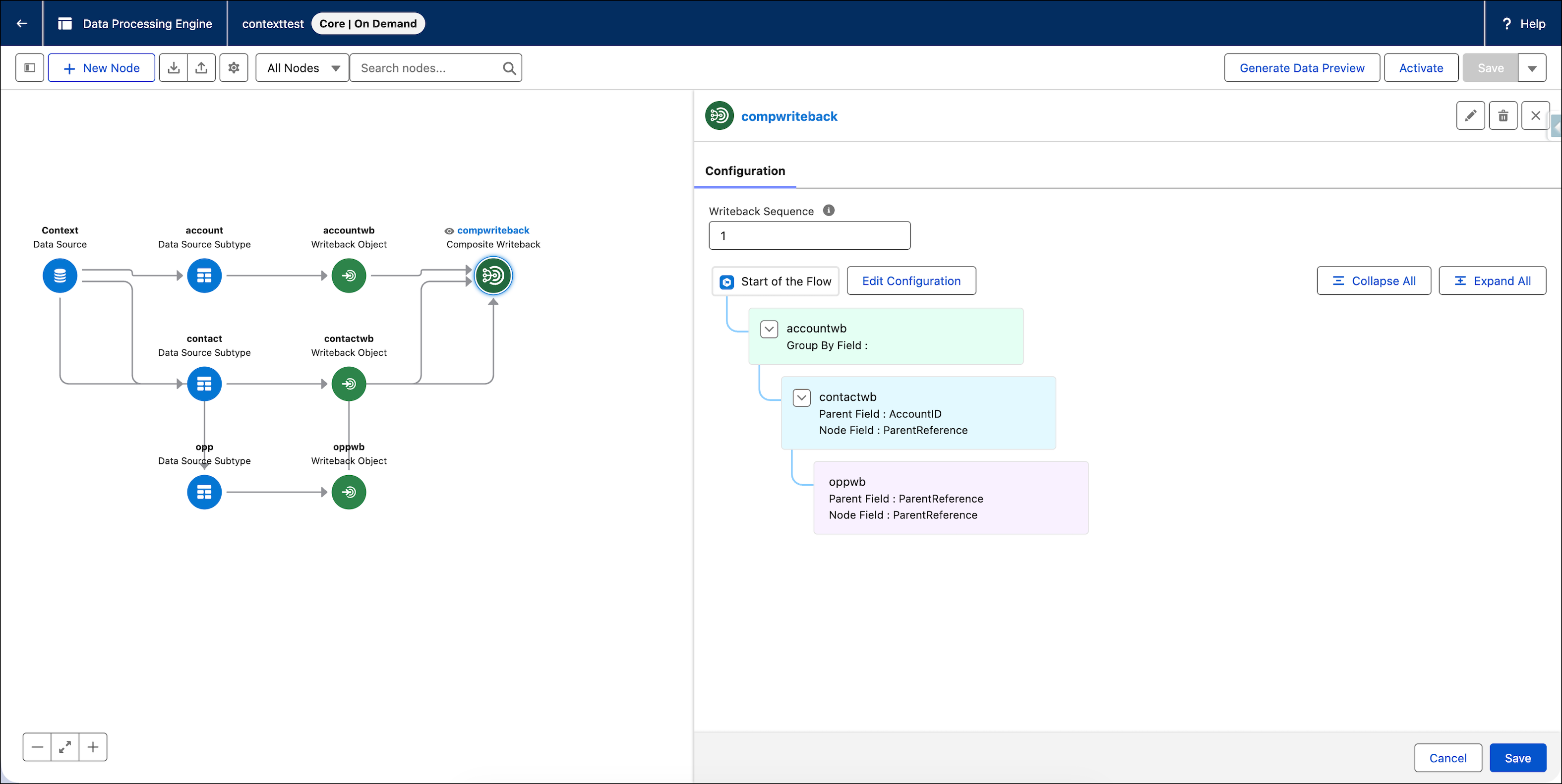Collapse the accountwb tree node chevron
Image resolution: width=1562 pixels, height=784 pixels.
(x=769, y=329)
